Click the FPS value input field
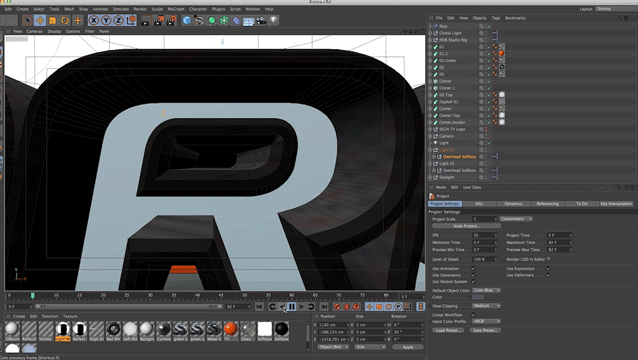The height and width of the screenshot is (360, 638). pos(485,236)
